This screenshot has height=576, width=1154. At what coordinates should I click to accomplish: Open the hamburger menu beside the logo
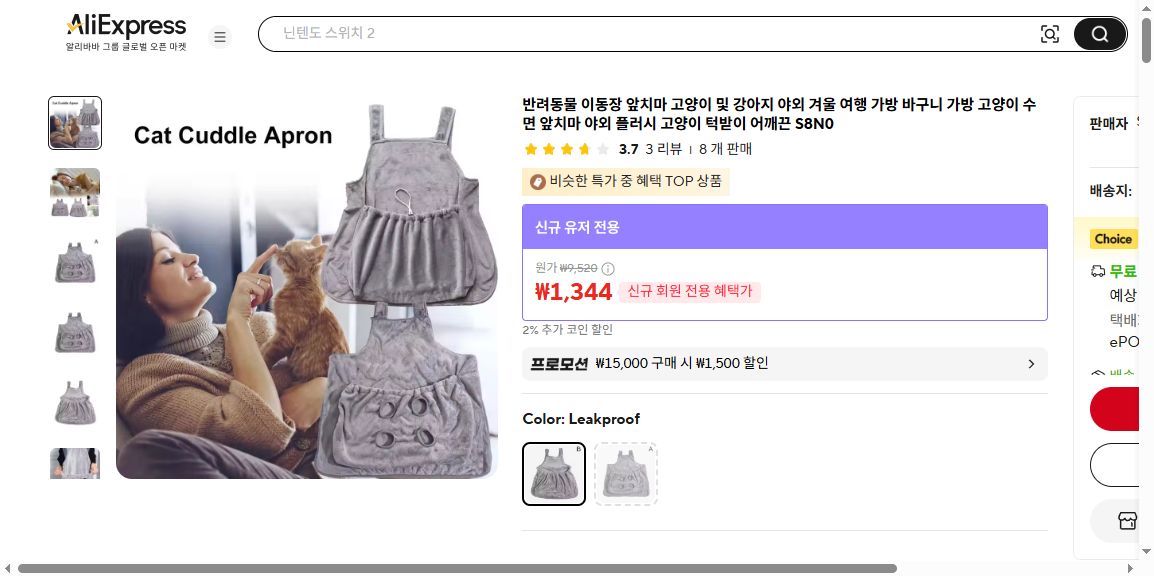pyautogui.click(x=220, y=36)
